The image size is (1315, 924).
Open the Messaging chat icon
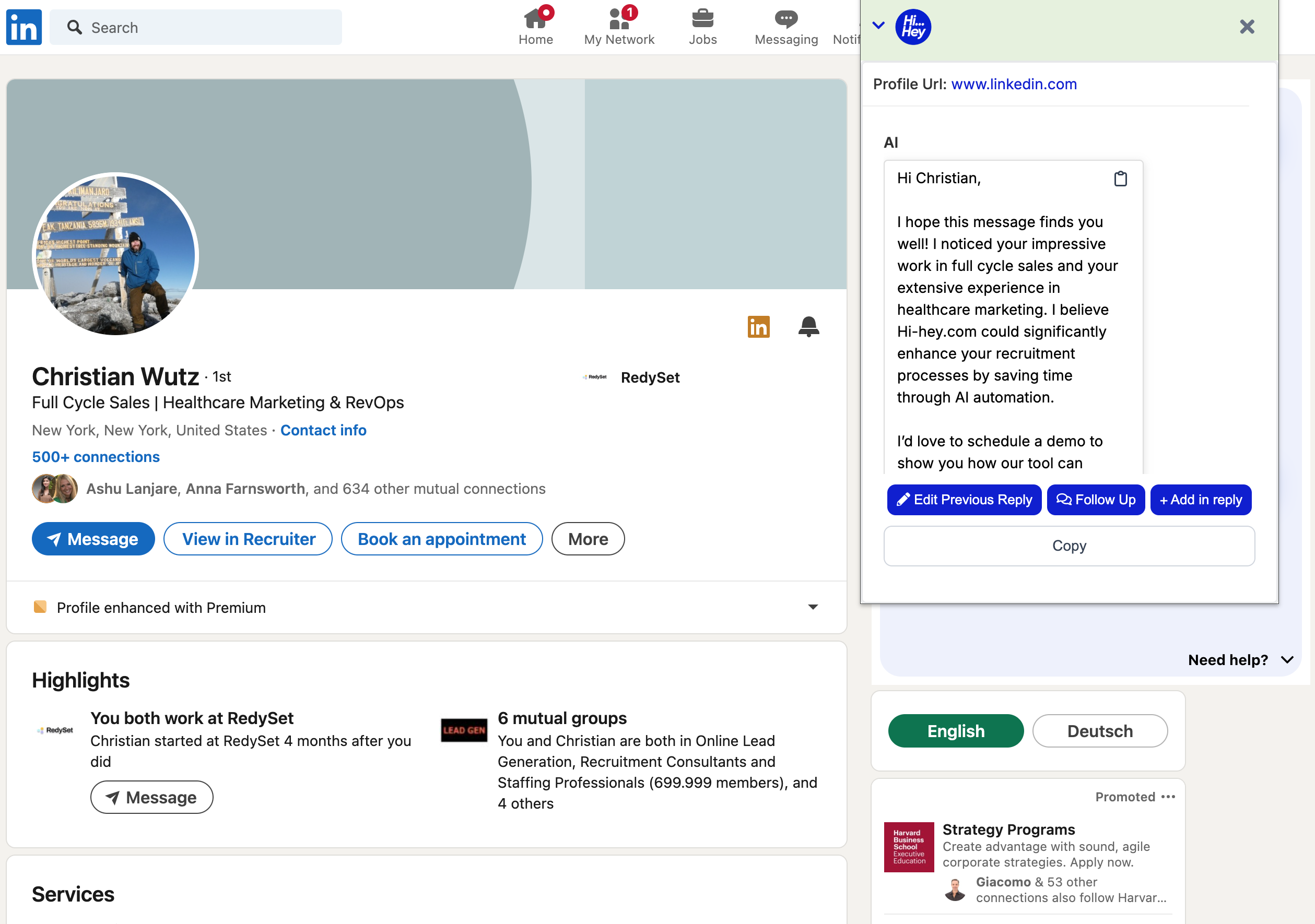(785, 19)
